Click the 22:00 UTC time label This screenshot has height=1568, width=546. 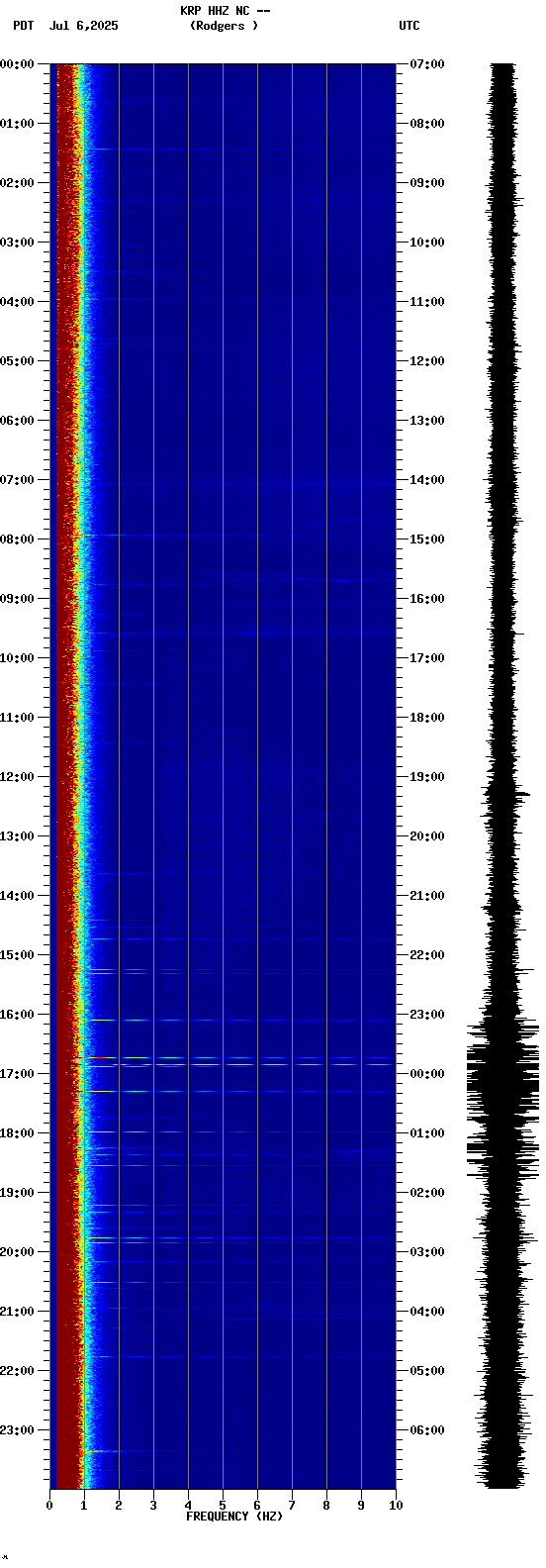pyautogui.click(x=427, y=955)
